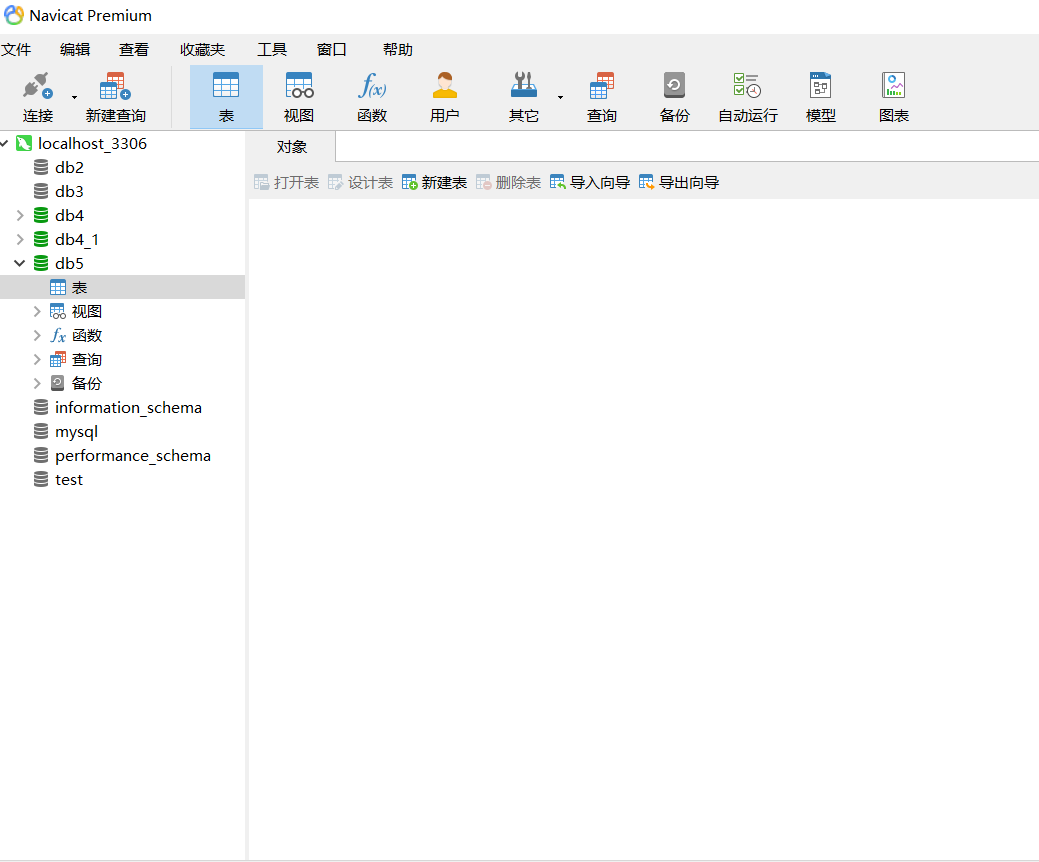Expand the db4 database node
The width and height of the screenshot is (1039, 862).
pyautogui.click(x=20, y=215)
